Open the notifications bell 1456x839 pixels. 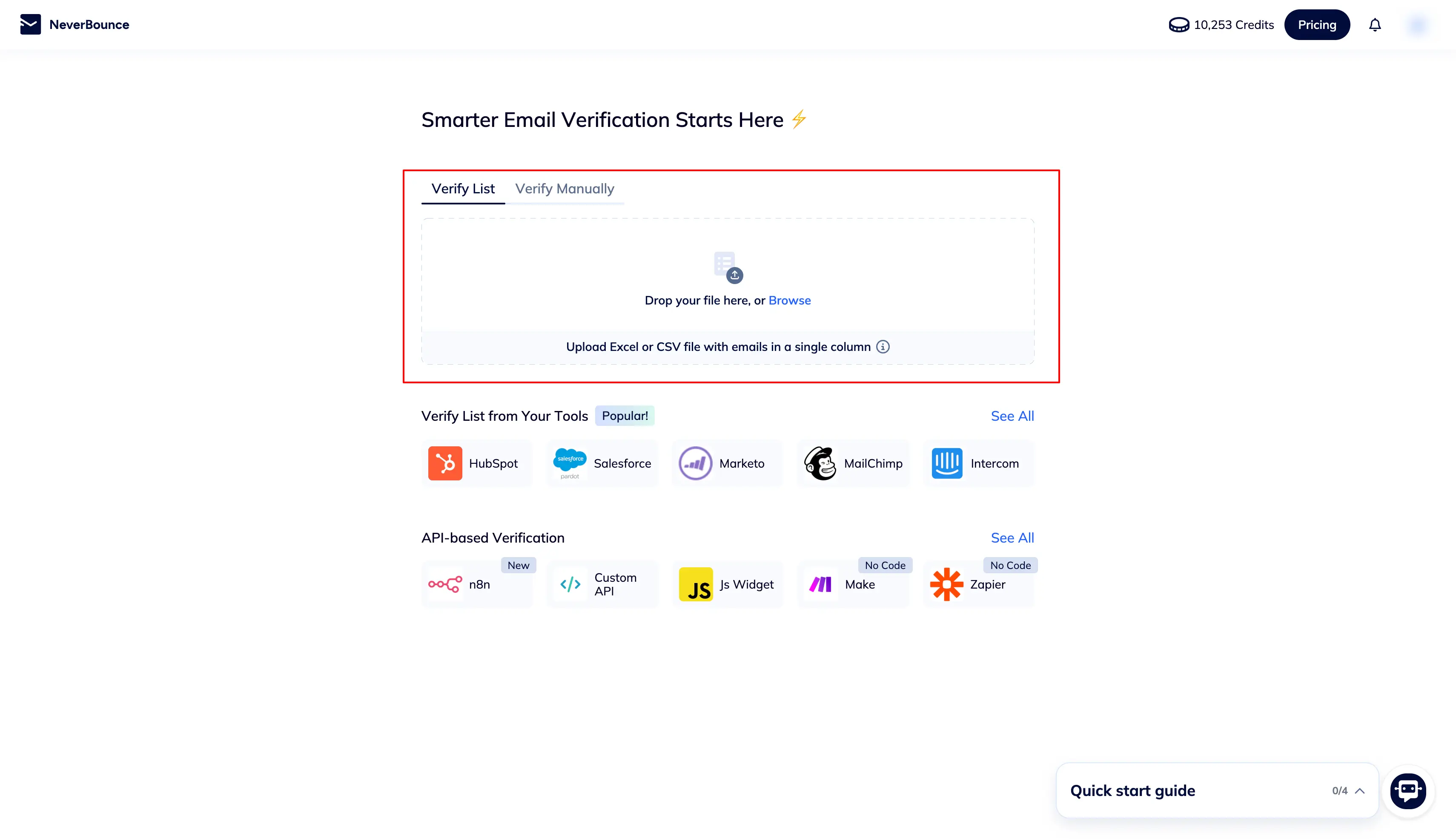coord(1375,25)
